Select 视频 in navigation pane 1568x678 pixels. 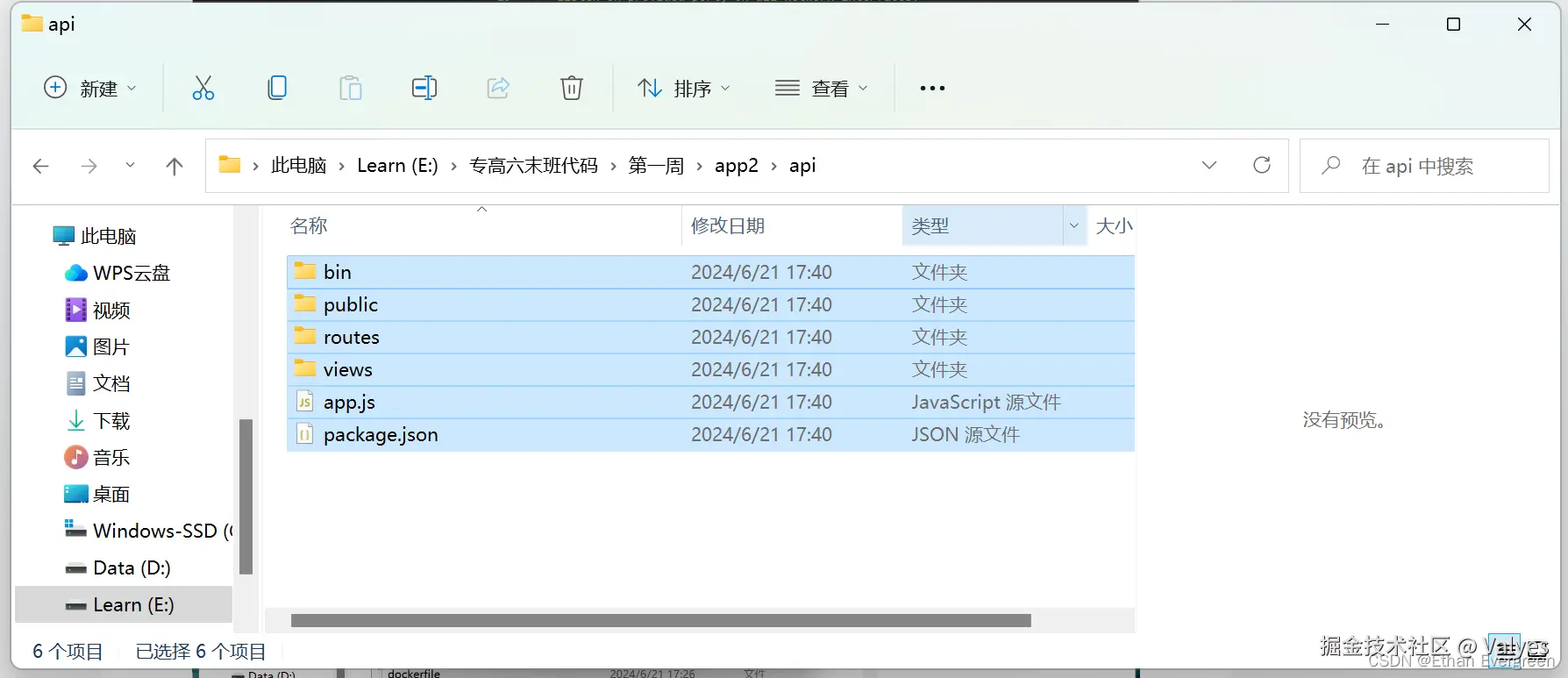point(111,310)
